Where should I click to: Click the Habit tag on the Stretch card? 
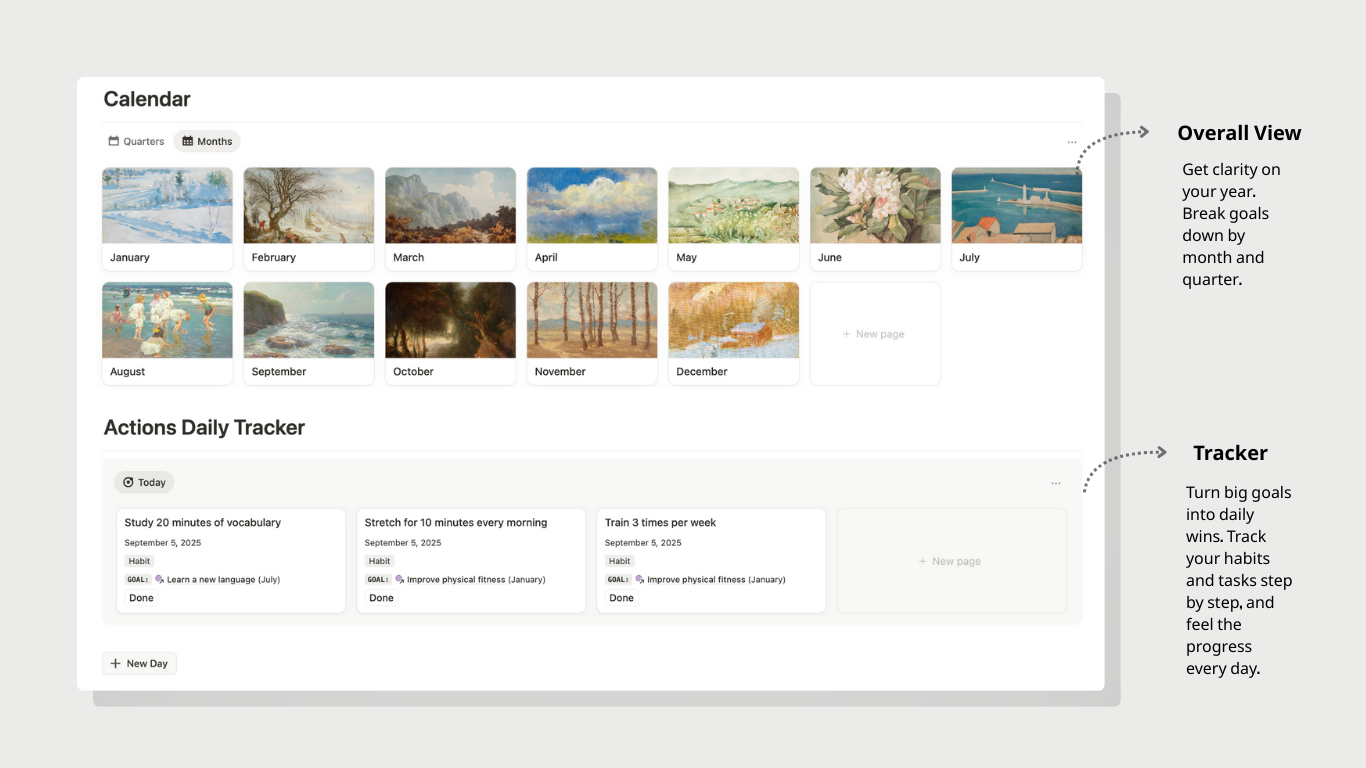[379, 561]
